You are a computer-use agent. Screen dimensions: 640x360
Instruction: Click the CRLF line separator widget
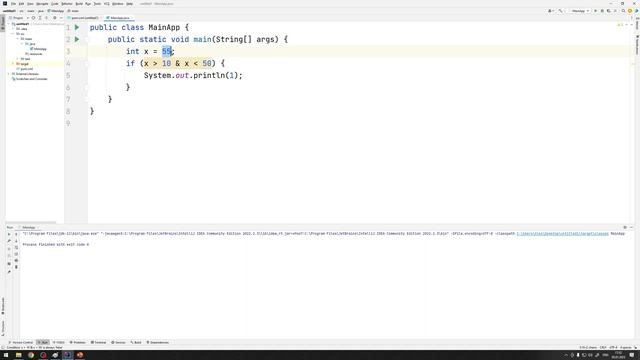pos(603,347)
